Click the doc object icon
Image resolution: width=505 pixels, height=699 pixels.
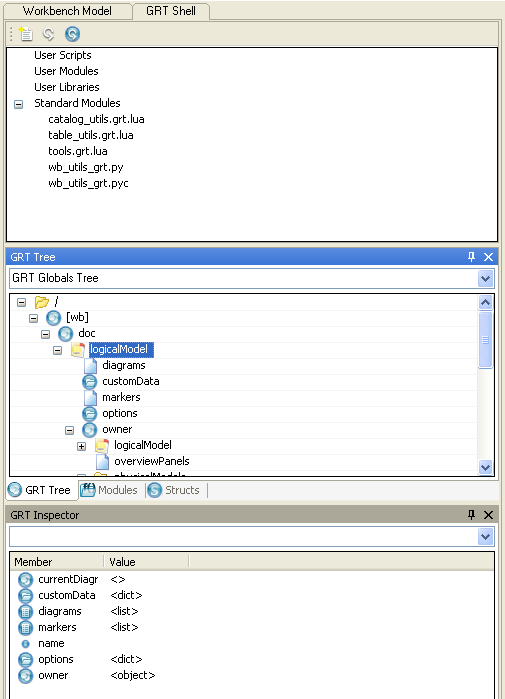point(66,334)
